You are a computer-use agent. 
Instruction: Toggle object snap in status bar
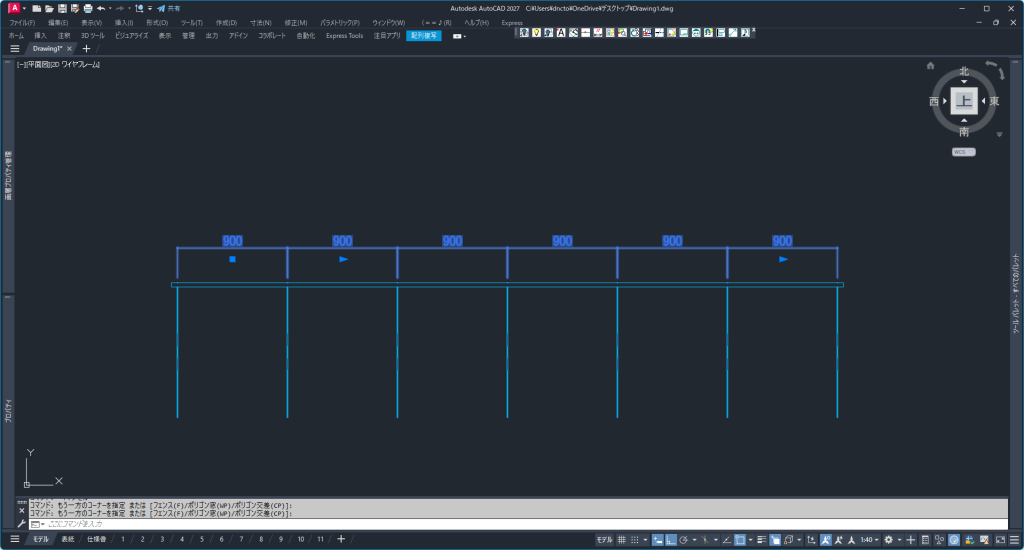[x=738, y=540]
